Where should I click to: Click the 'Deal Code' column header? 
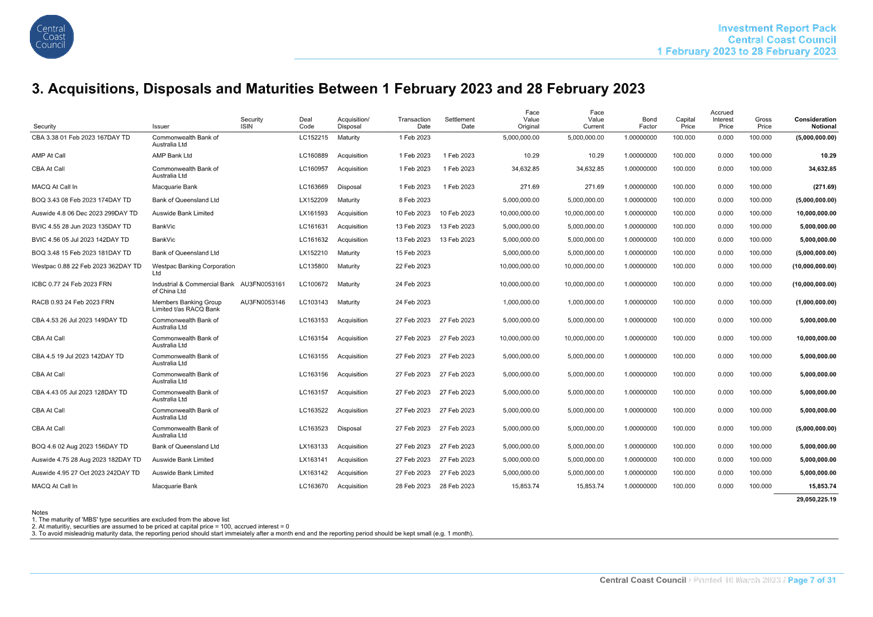click(x=306, y=123)
